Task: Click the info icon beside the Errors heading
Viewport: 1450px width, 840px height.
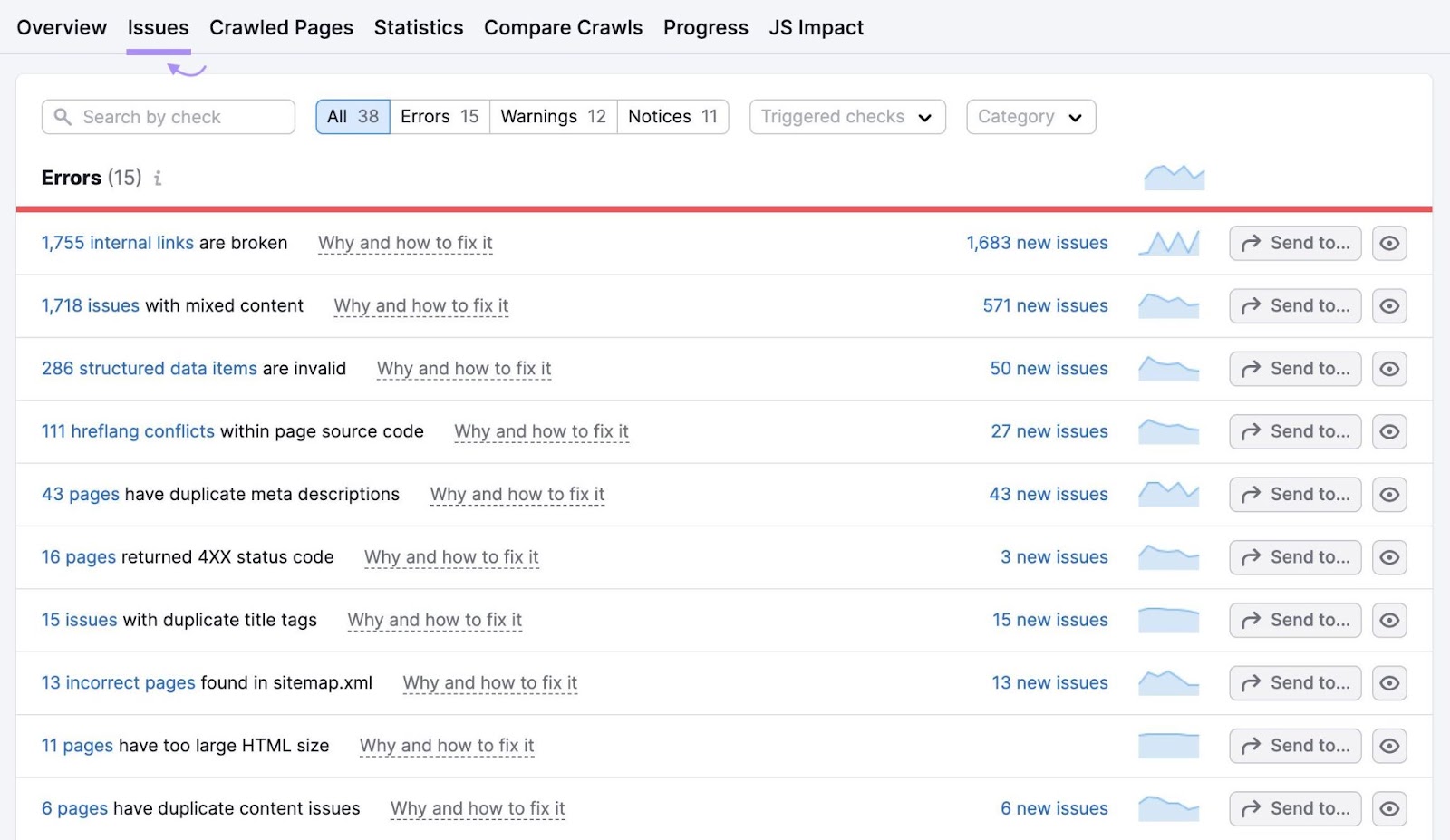Action: (x=159, y=179)
